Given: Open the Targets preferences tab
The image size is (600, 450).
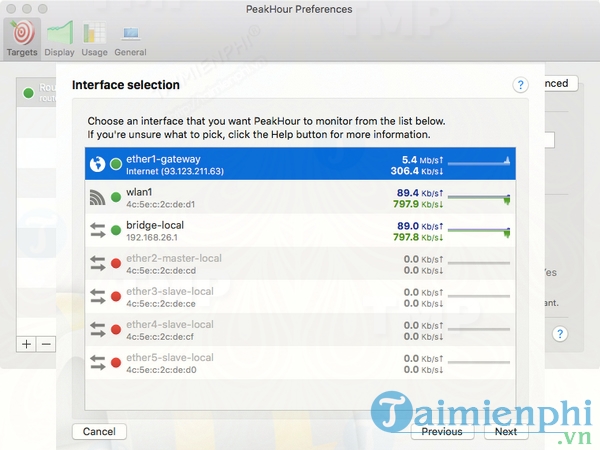Looking at the screenshot, I should 22,39.
